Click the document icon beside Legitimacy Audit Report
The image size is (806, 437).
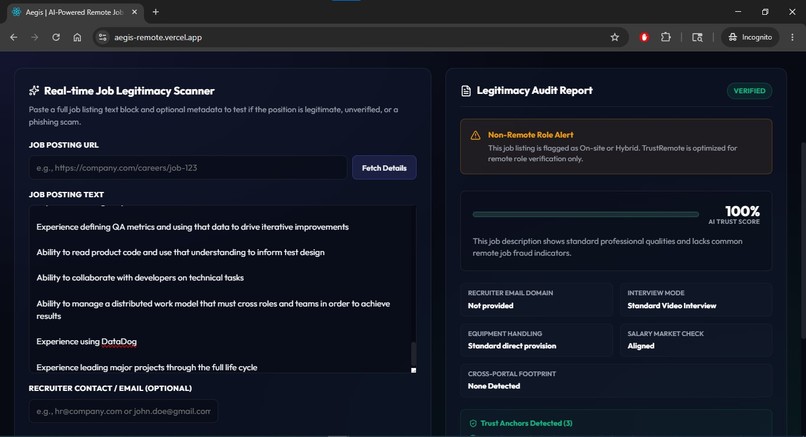coord(466,91)
